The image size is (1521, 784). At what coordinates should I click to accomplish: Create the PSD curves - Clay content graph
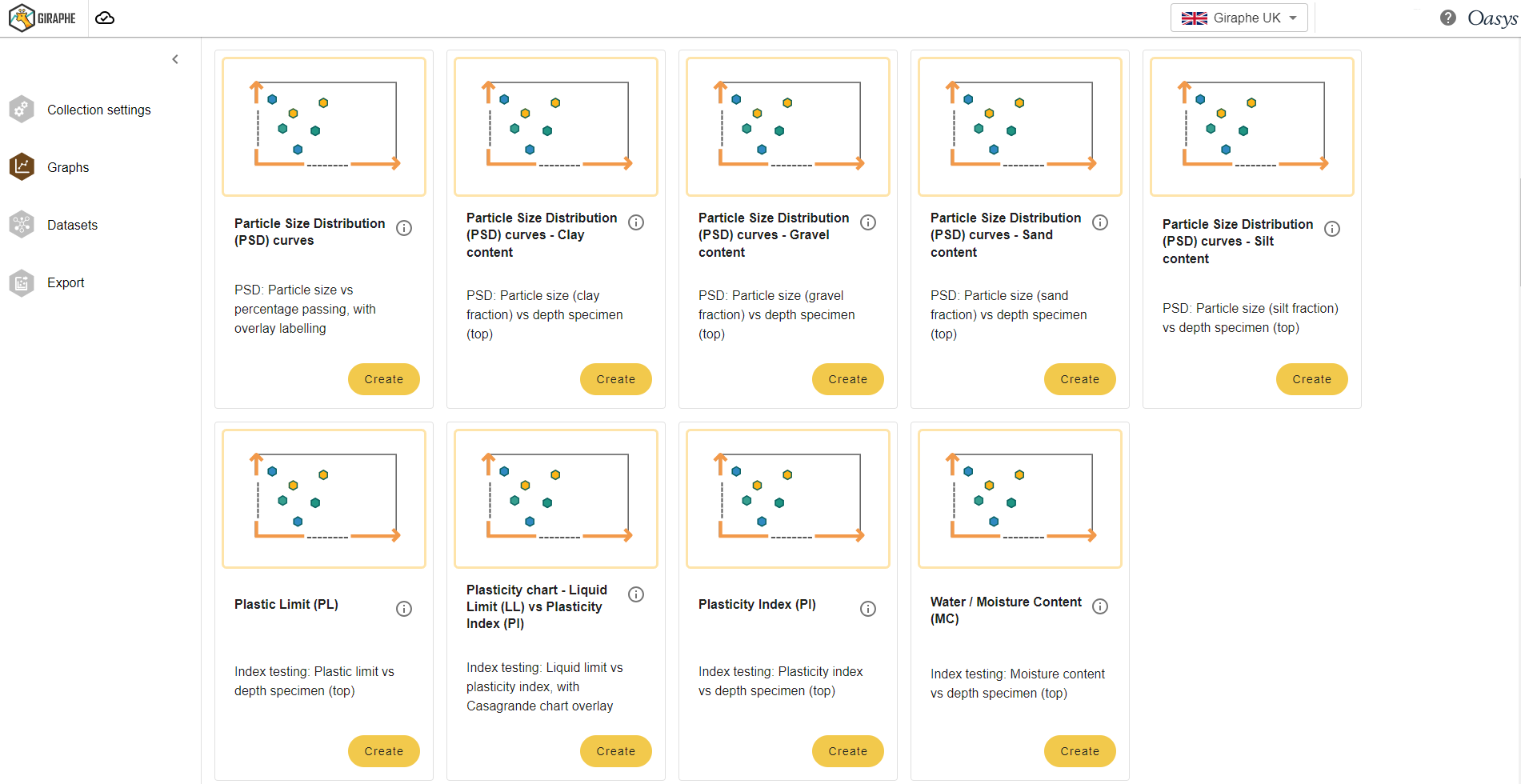615,379
